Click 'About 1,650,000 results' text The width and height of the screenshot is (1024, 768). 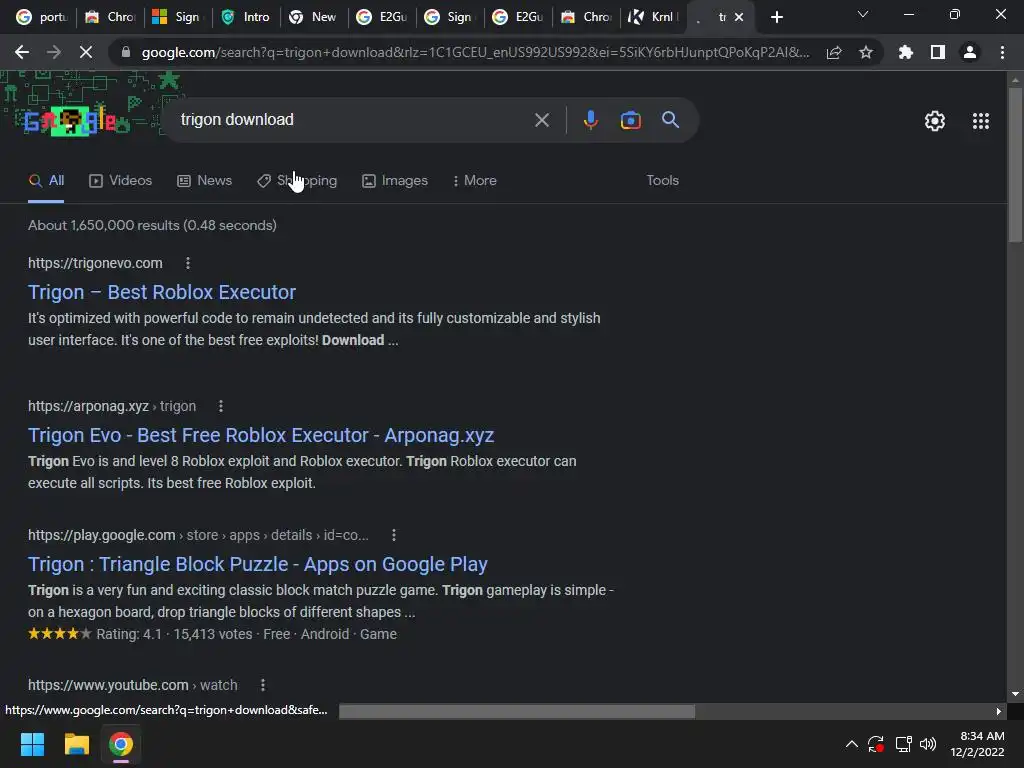pos(104,225)
